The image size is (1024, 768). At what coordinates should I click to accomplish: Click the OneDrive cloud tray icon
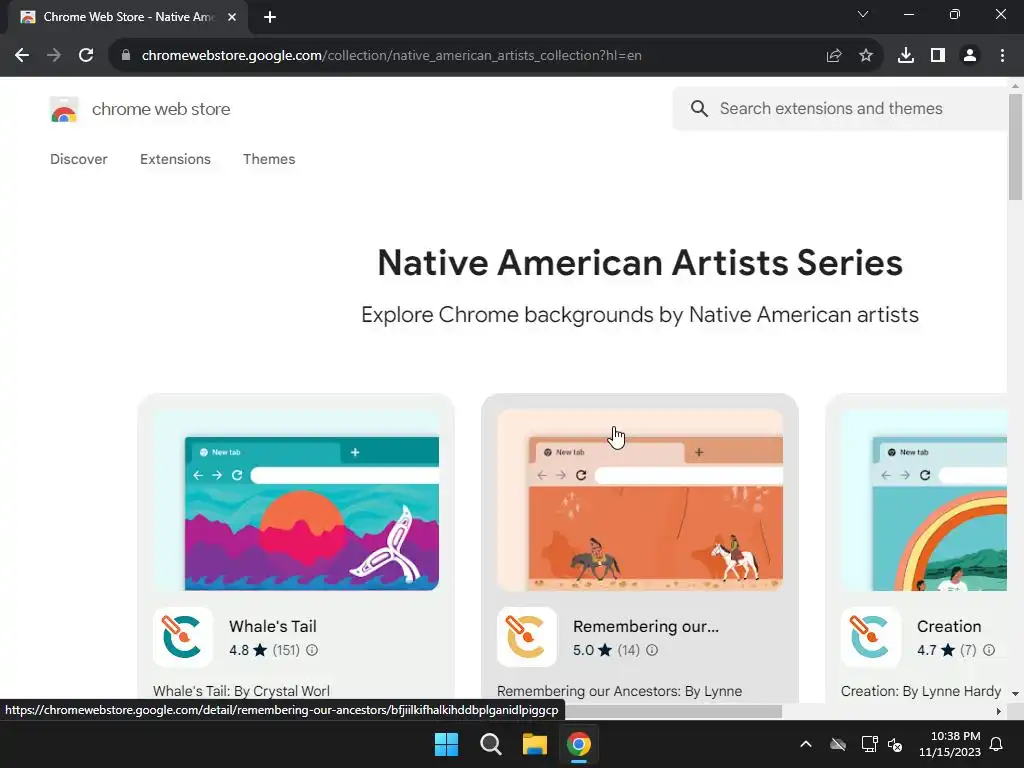coord(838,744)
